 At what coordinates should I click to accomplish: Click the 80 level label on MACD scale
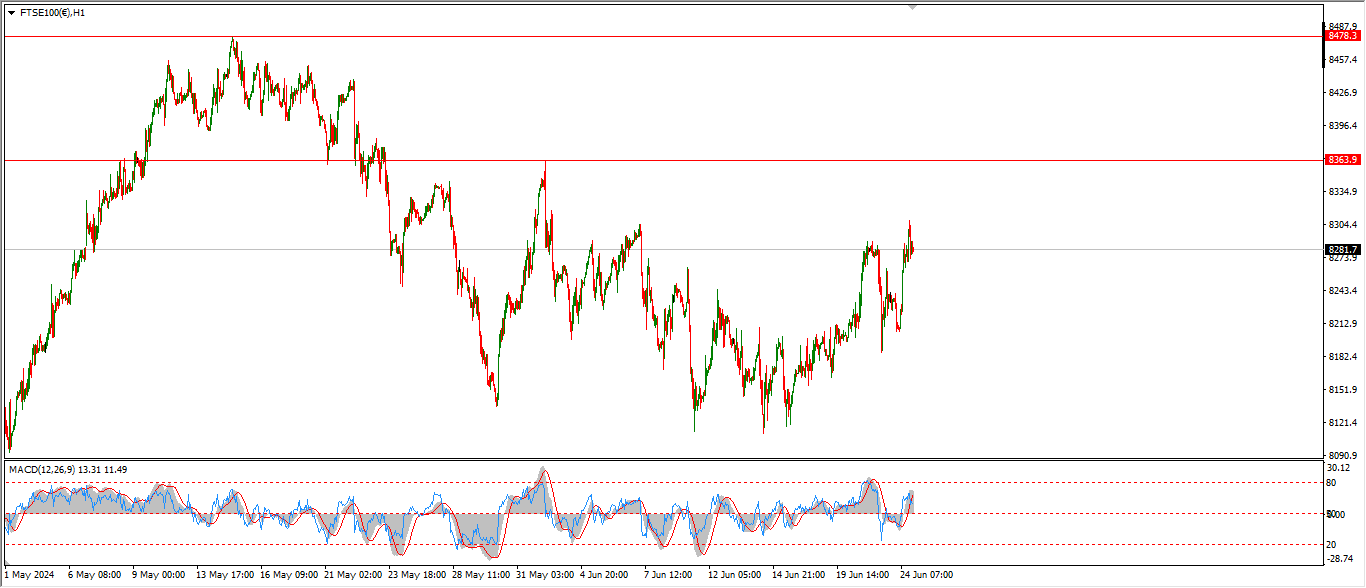point(1332,482)
